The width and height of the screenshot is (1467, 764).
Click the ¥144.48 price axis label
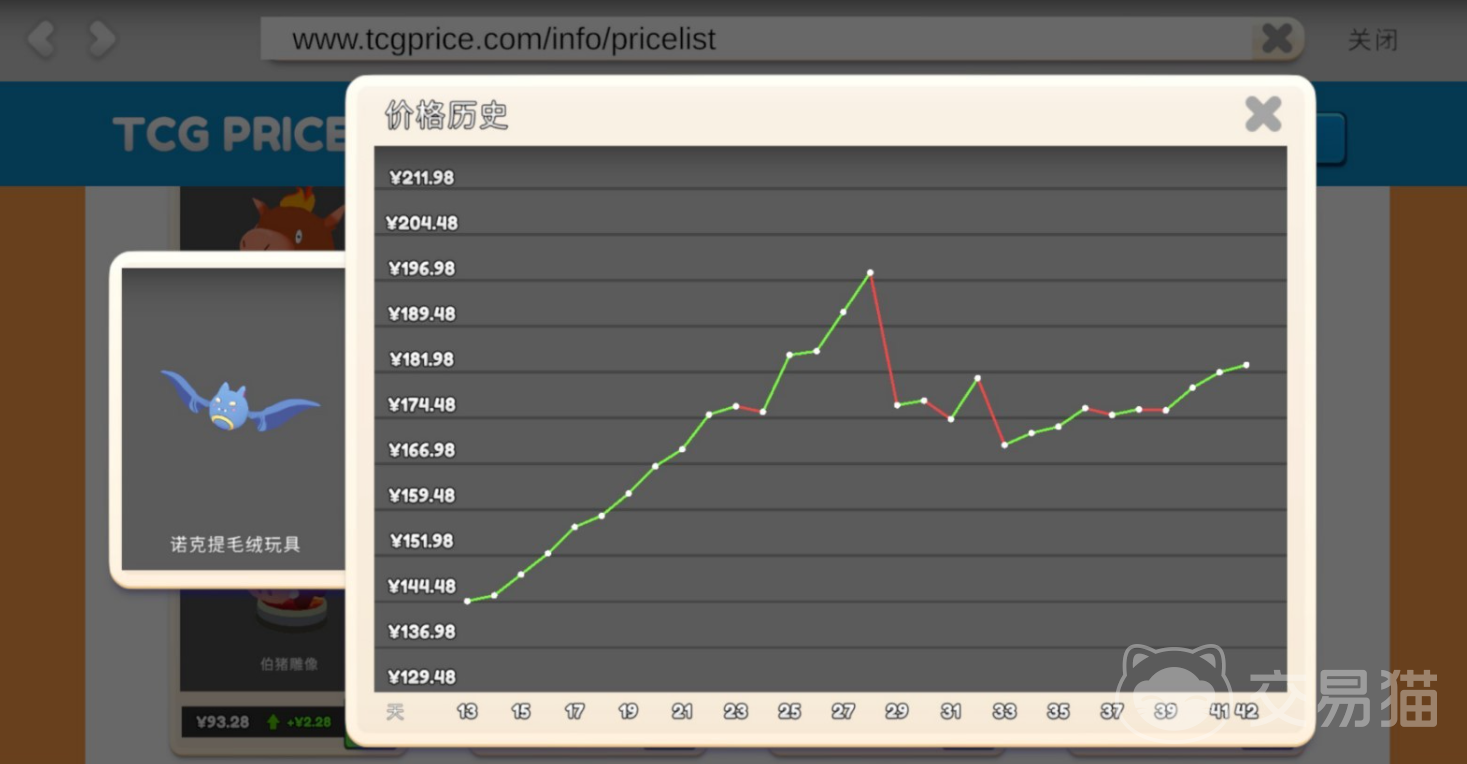tap(421, 586)
